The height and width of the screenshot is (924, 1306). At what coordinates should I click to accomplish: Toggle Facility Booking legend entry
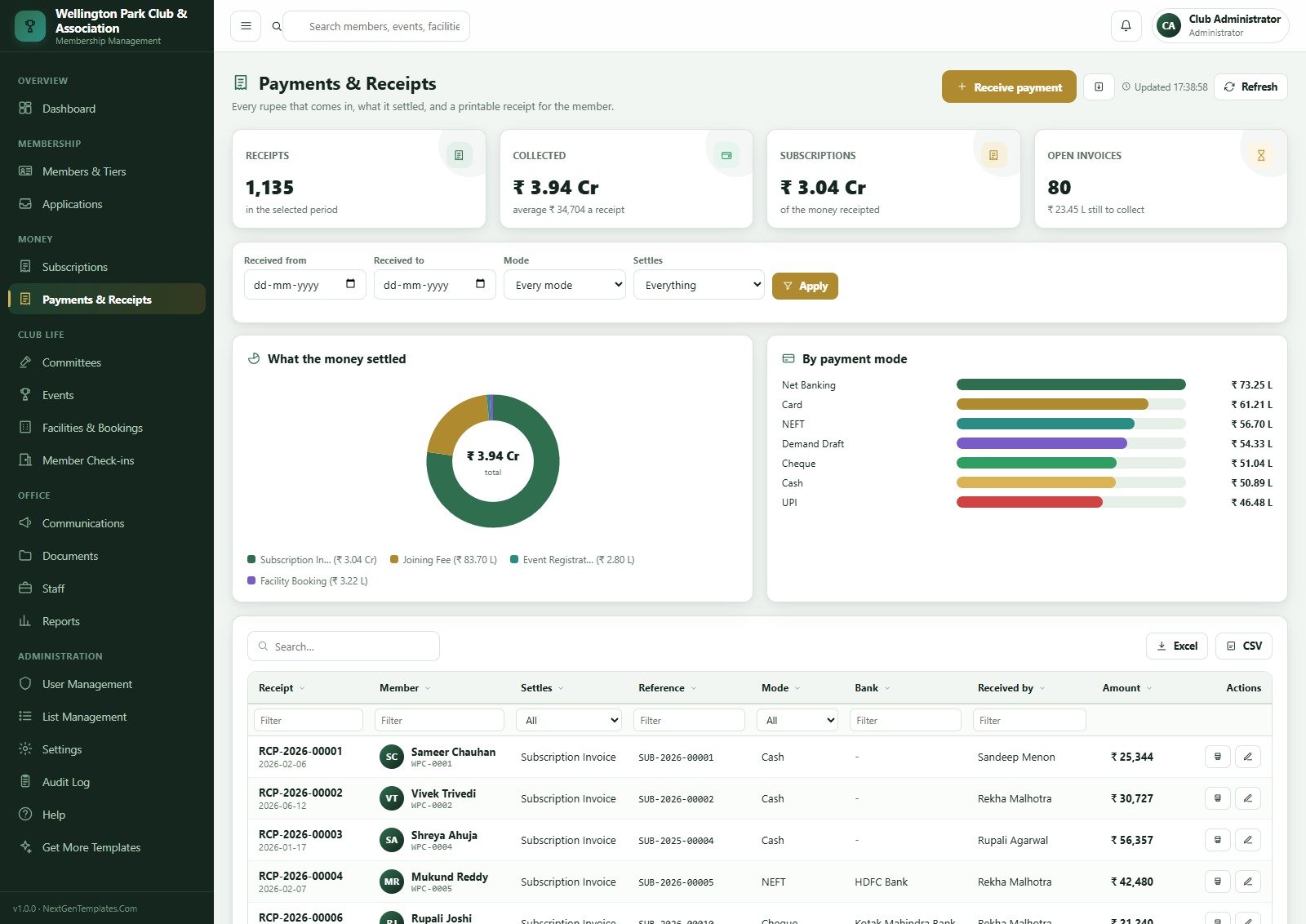click(x=308, y=581)
